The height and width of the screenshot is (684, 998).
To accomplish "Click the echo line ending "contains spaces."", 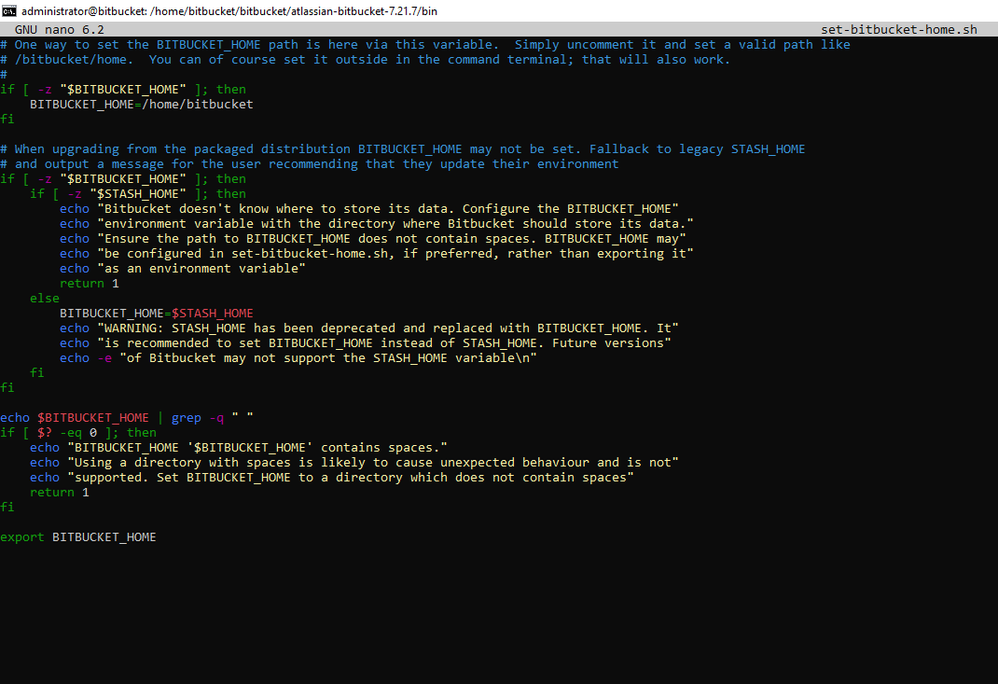I will 239,447.
